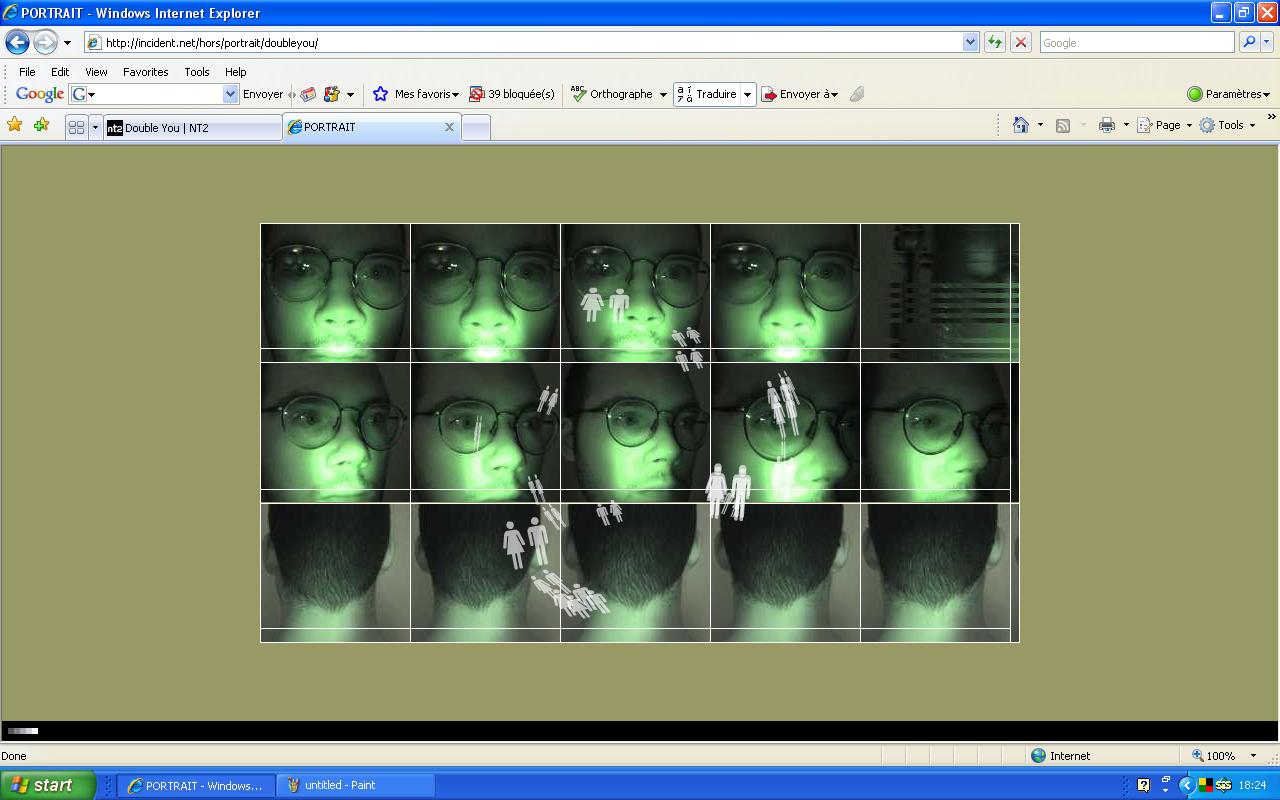This screenshot has height=800, width=1280.
Task: Expand the Google toolbar search history dropdown
Action: [x=231, y=94]
